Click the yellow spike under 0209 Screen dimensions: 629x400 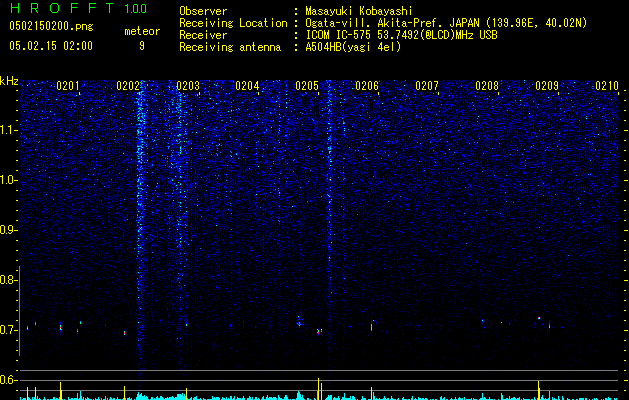[538, 390]
